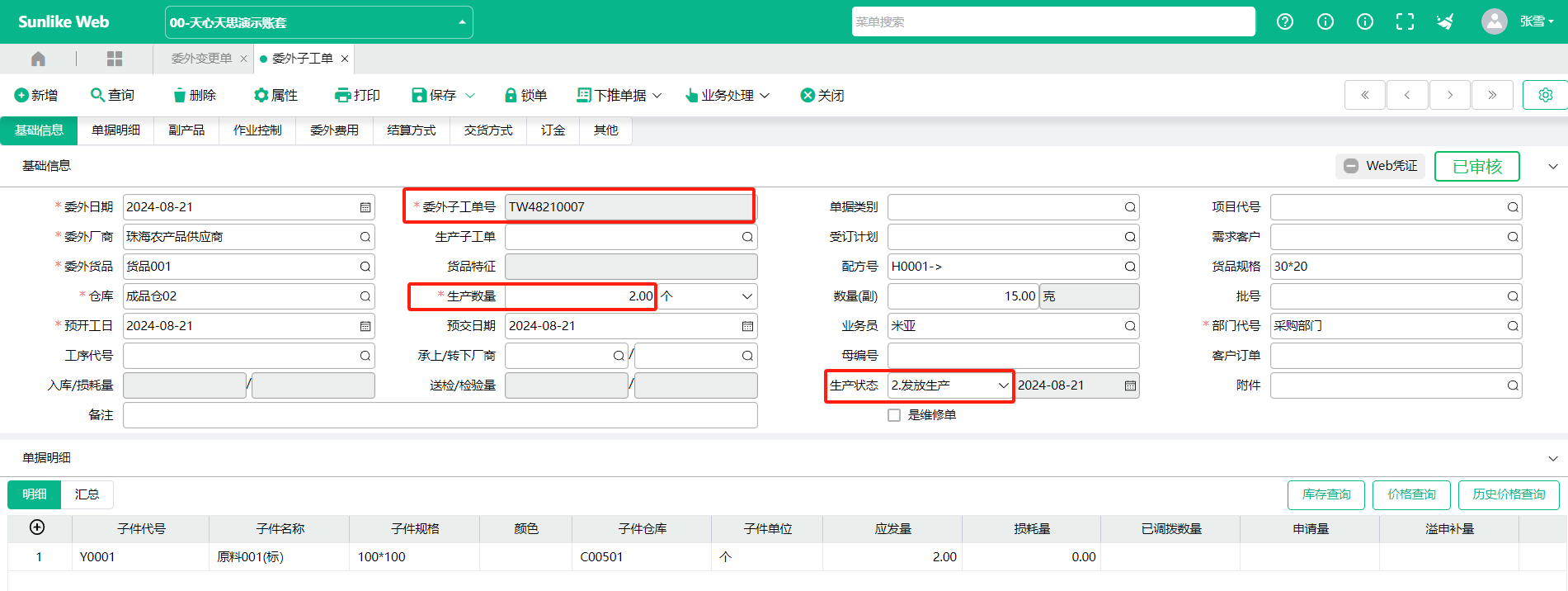Click the lock document (锁单) icon

[511, 96]
